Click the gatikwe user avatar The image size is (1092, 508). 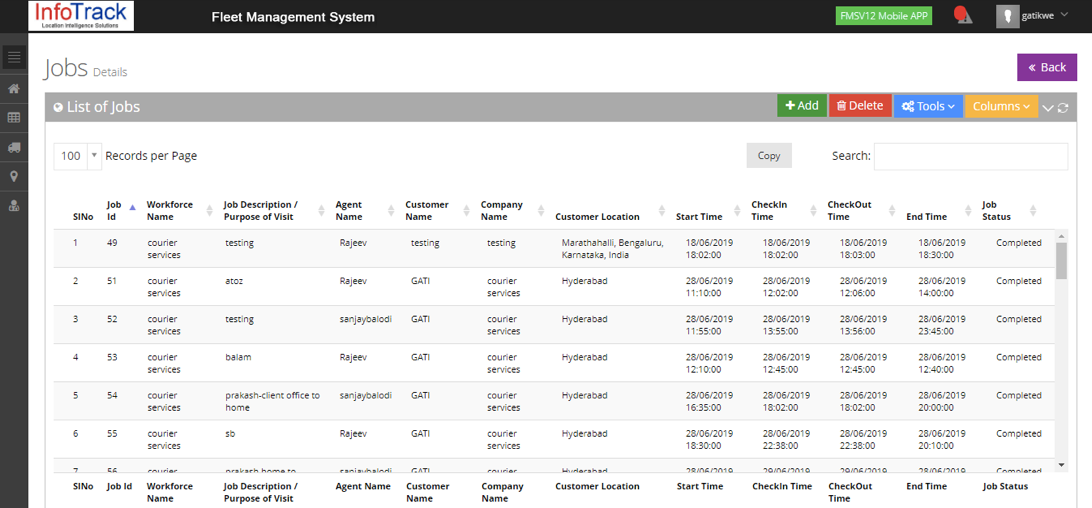[x=1007, y=16]
